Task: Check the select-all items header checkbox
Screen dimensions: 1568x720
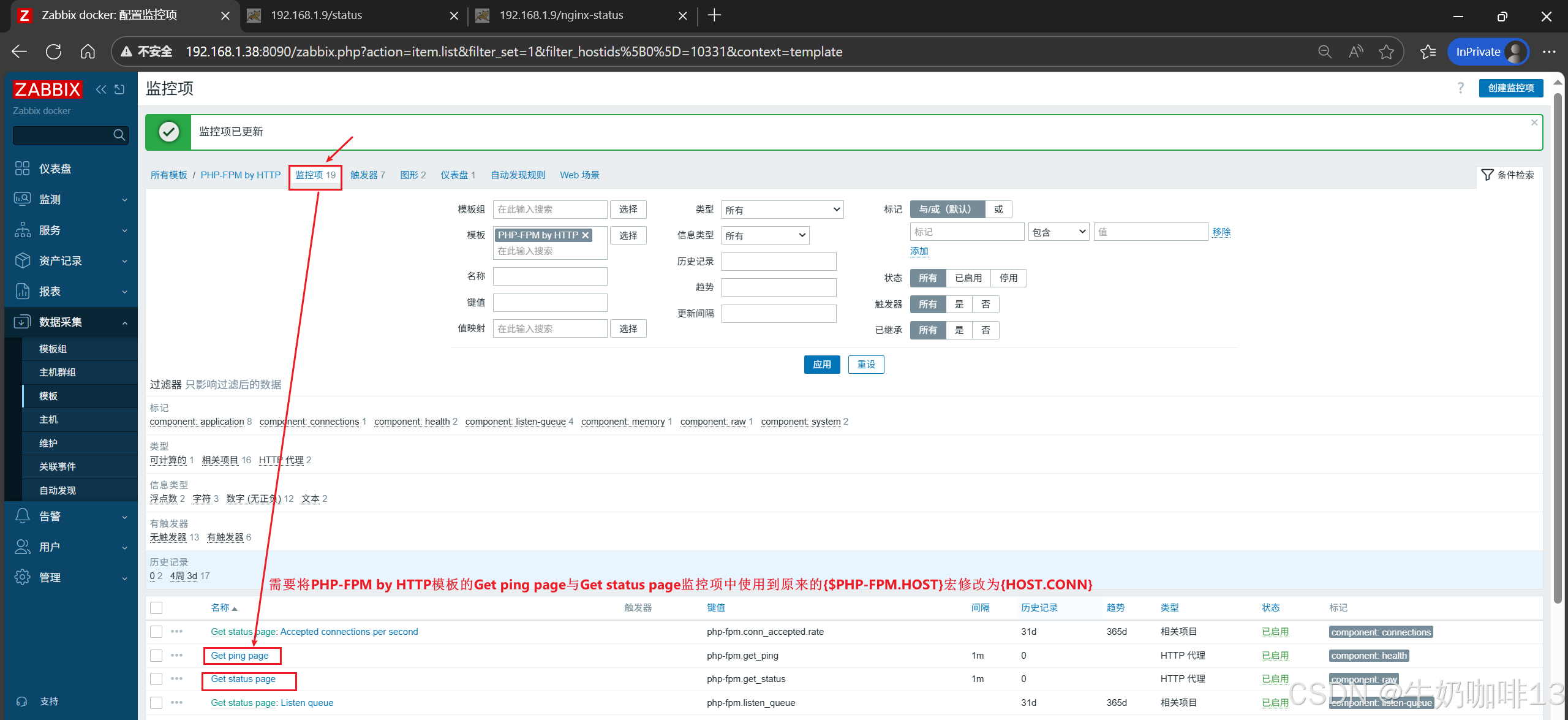Action: pyautogui.click(x=156, y=608)
